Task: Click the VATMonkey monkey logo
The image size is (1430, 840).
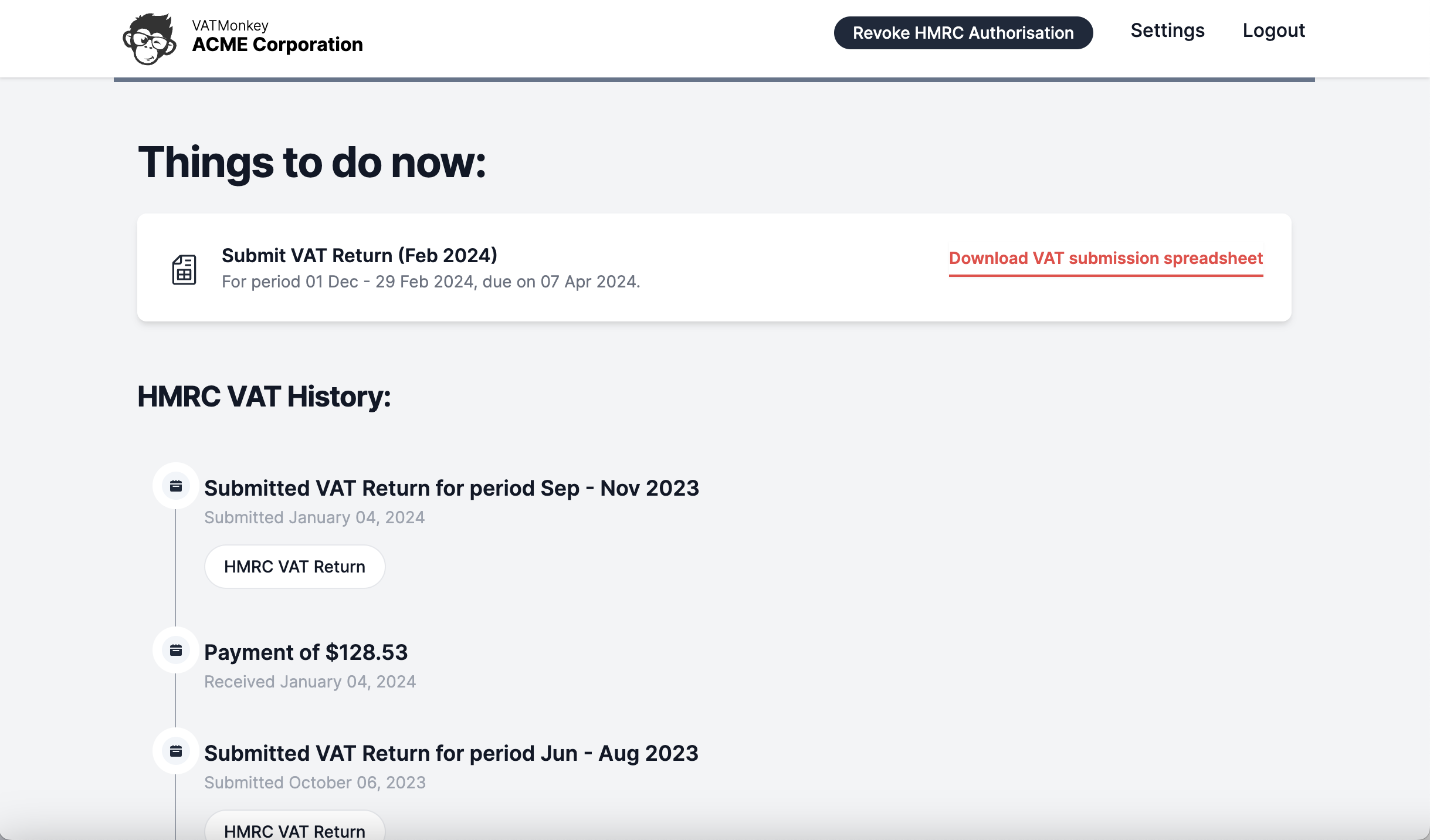Action: coord(149,39)
